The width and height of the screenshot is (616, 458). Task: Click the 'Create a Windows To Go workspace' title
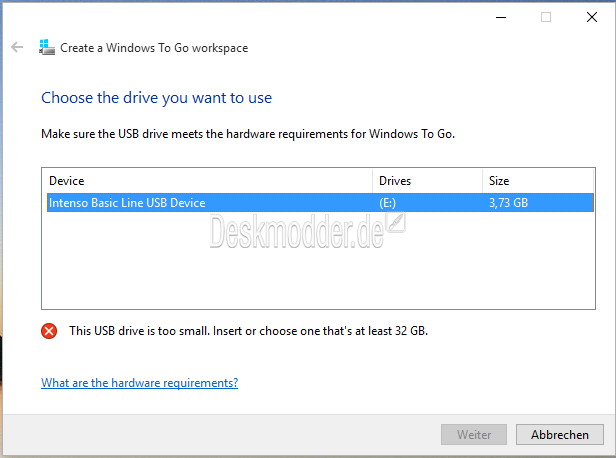point(154,48)
